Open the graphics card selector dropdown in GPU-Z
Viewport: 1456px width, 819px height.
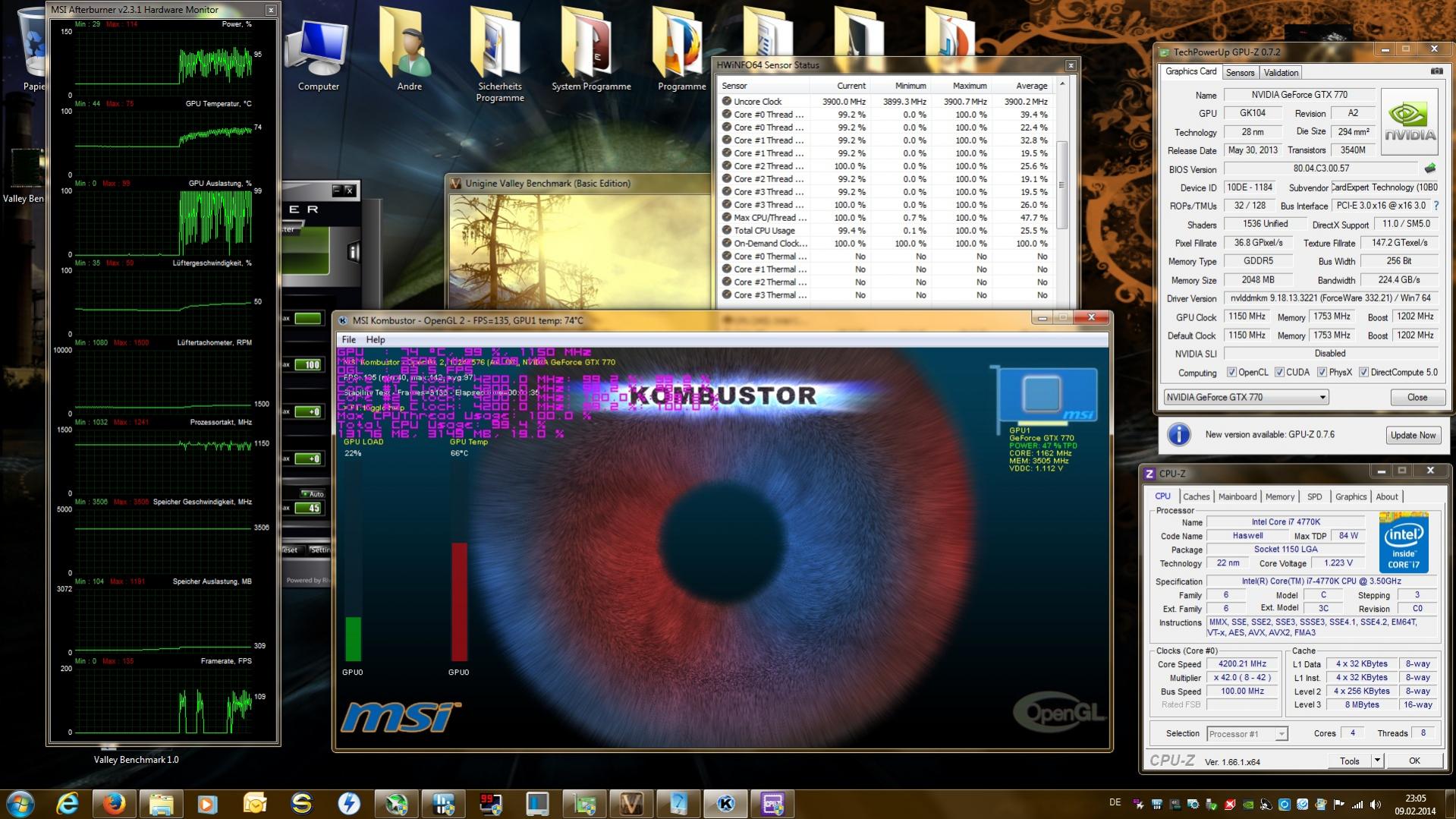click(x=1246, y=397)
